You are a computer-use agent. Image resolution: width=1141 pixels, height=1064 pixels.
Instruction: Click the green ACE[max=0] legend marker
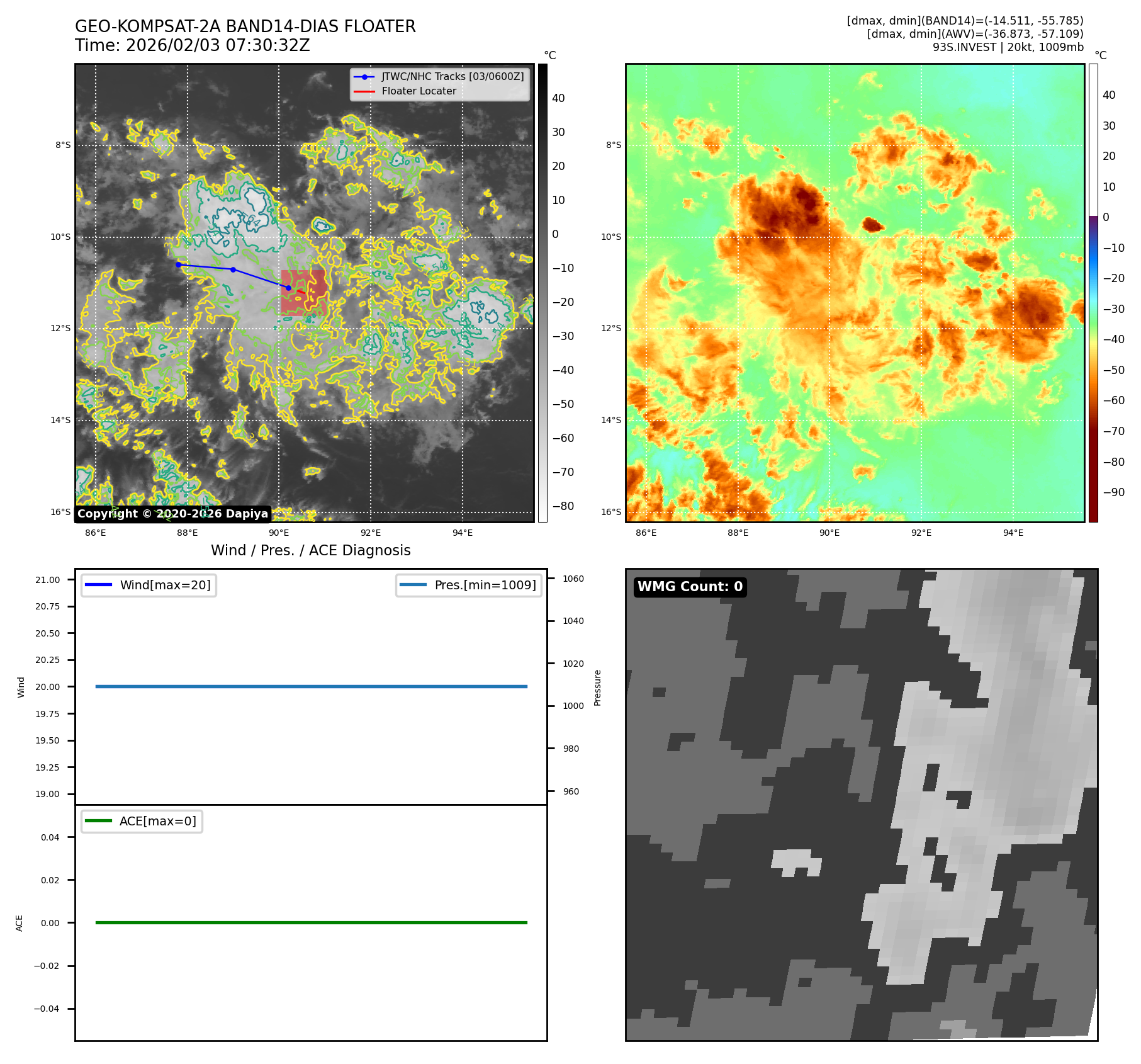pos(98,821)
